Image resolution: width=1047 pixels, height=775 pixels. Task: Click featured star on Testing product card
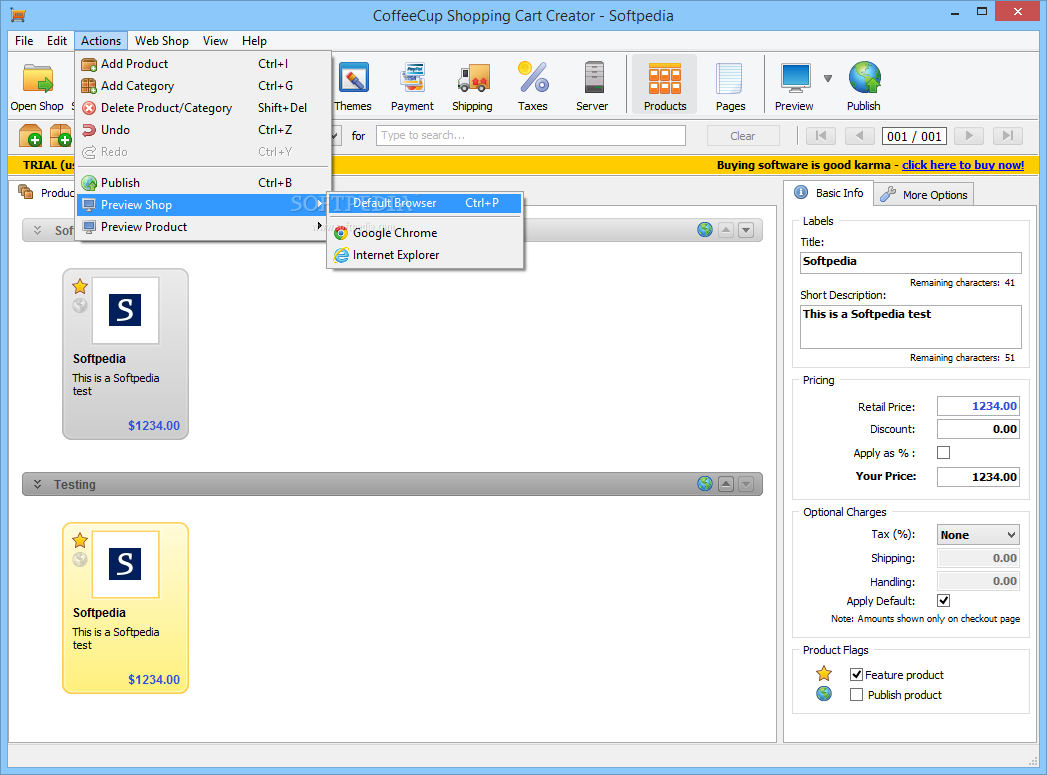click(x=80, y=541)
